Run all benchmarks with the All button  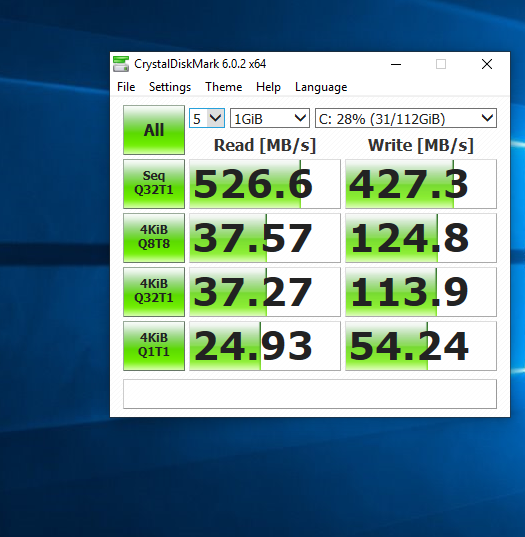coord(154,130)
